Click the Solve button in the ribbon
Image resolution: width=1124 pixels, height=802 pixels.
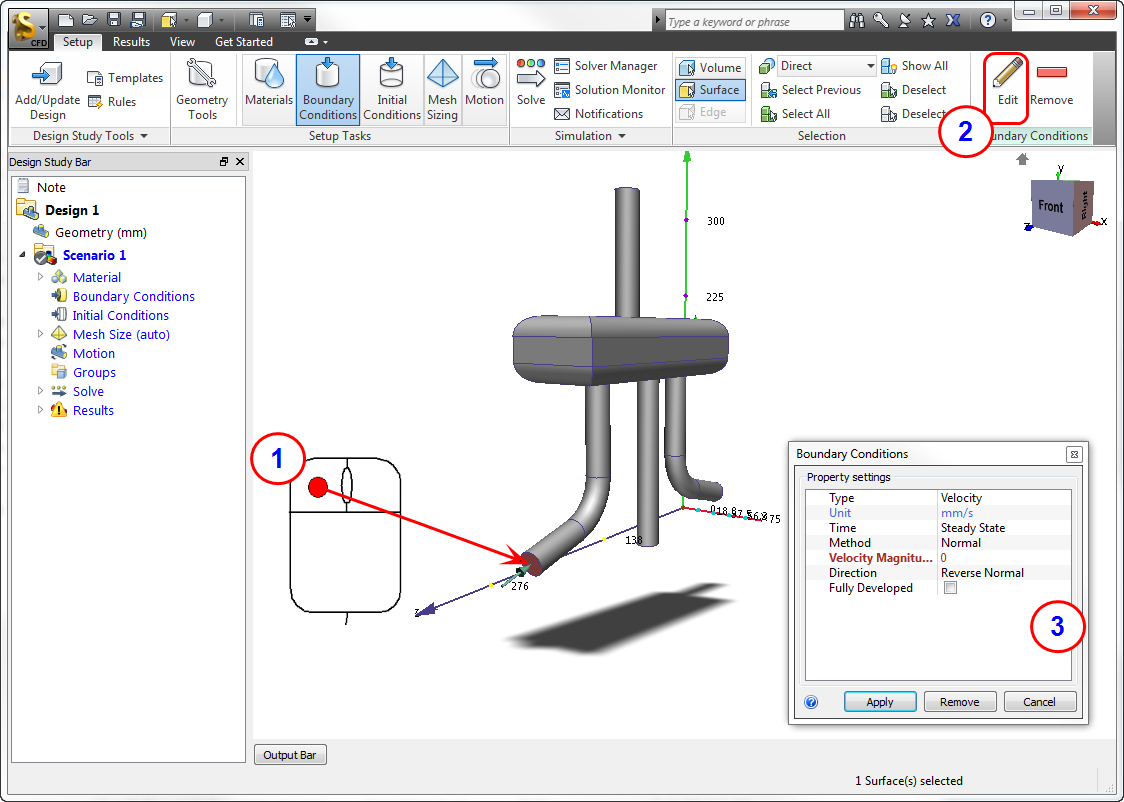click(530, 83)
